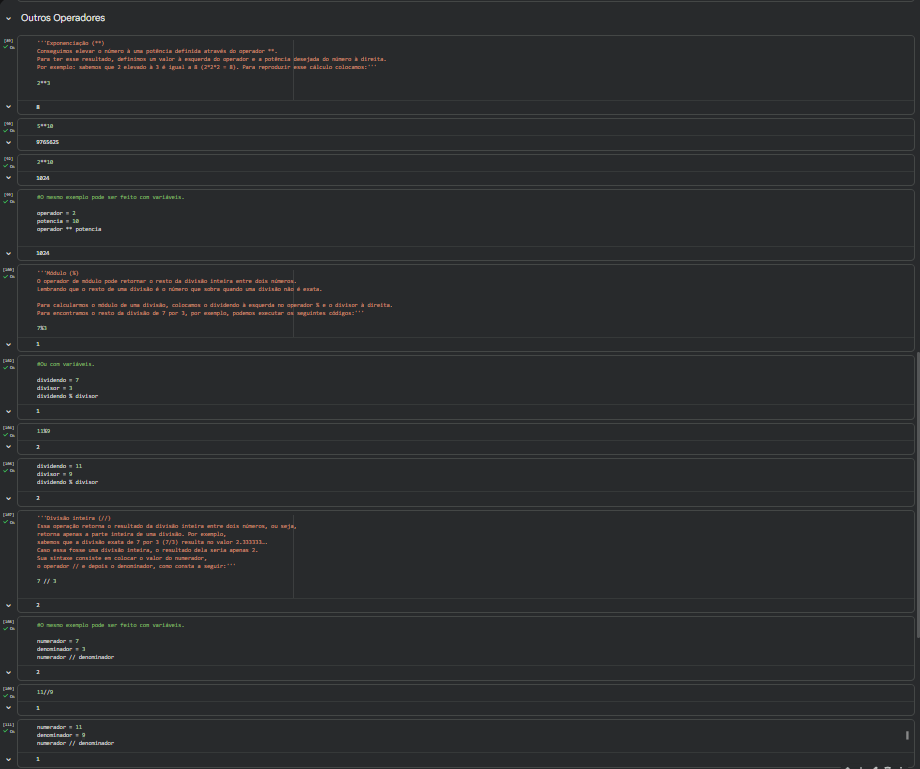920x769 pixels.
Task: Click the 2**10 code line
Action: (x=45, y=162)
